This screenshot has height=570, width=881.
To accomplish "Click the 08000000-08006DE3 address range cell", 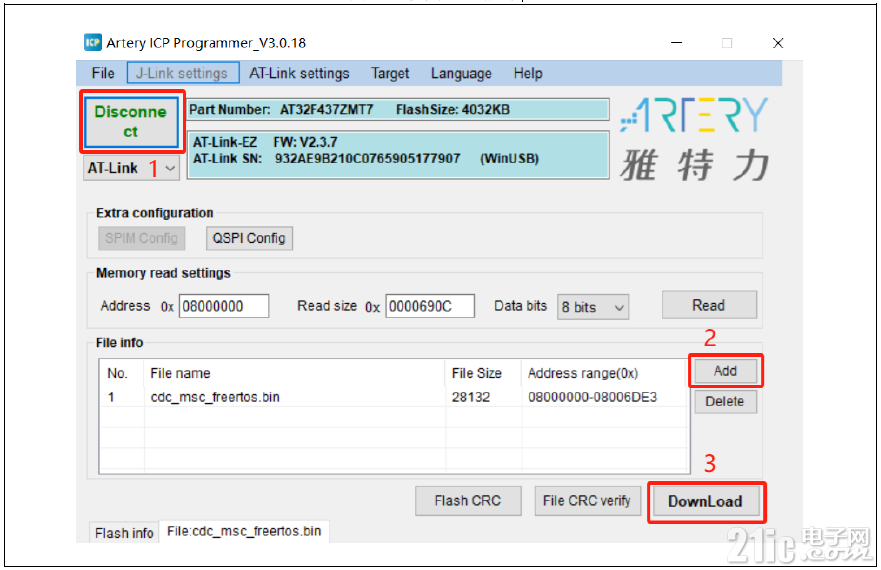I will pos(592,397).
